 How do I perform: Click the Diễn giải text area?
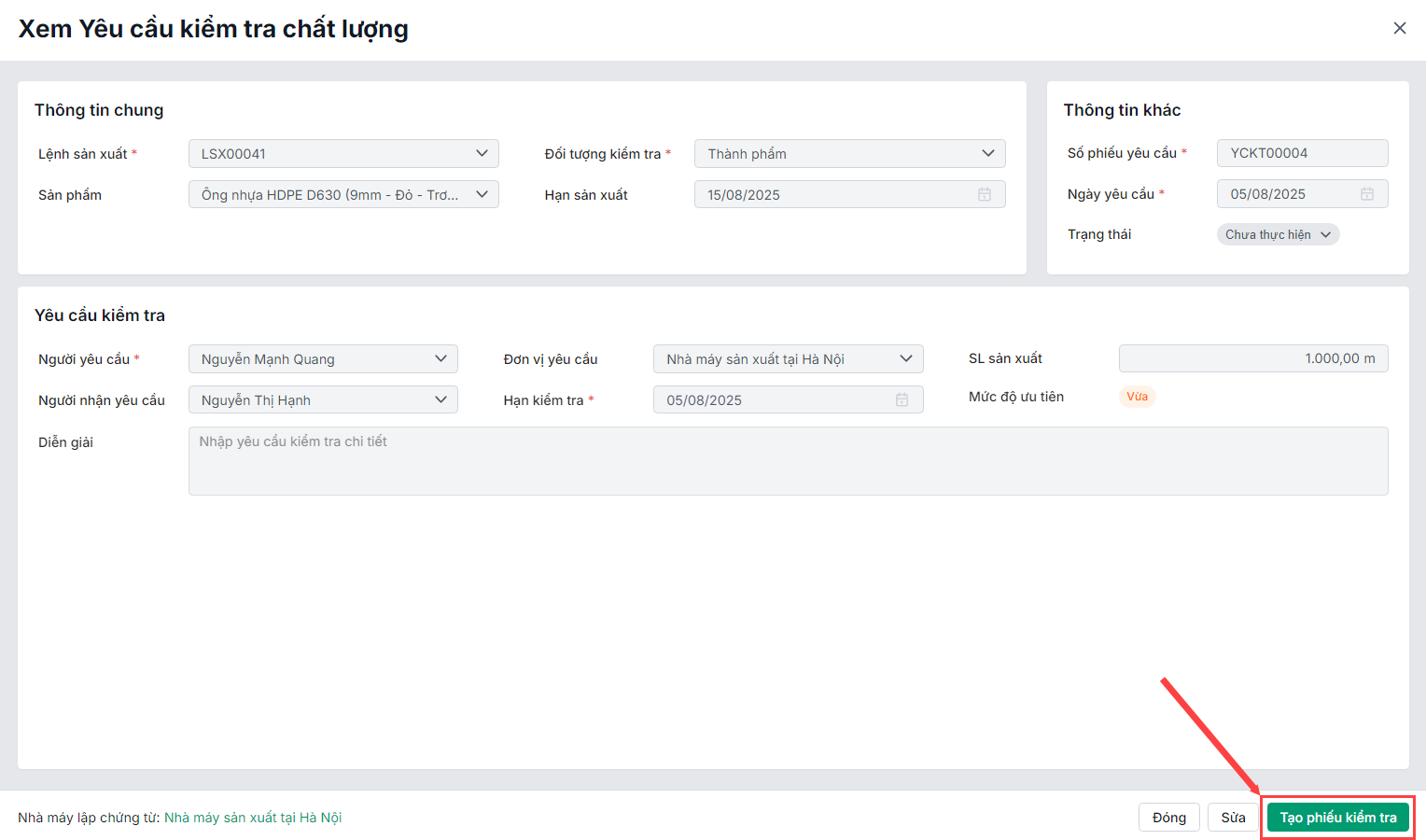coord(788,461)
